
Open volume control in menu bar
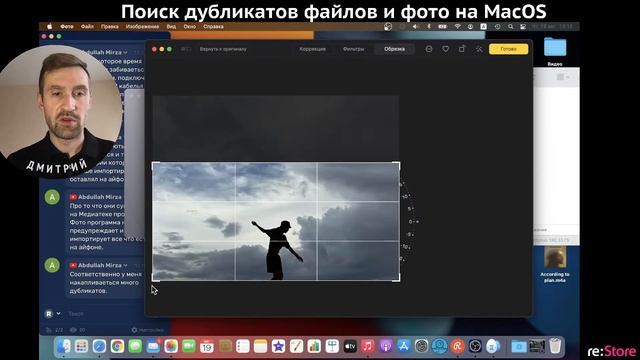click(415, 27)
